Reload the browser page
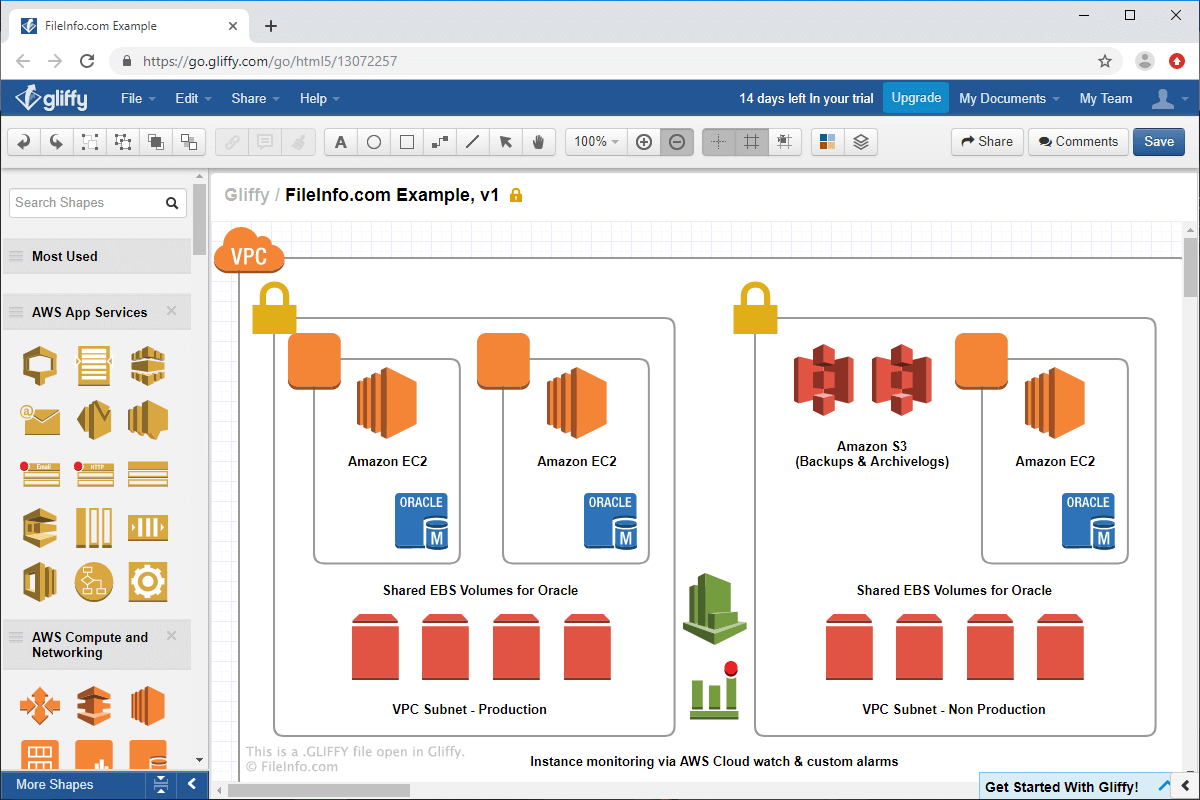The height and width of the screenshot is (800, 1200). (x=87, y=61)
